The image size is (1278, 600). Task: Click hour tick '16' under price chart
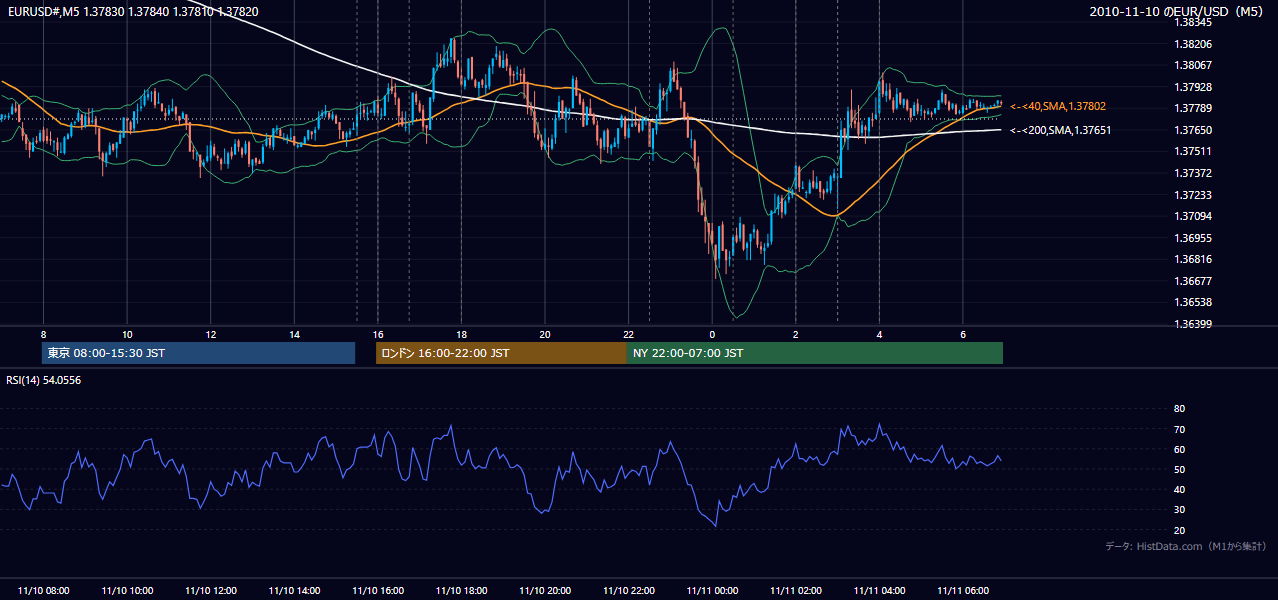point(378,334)
